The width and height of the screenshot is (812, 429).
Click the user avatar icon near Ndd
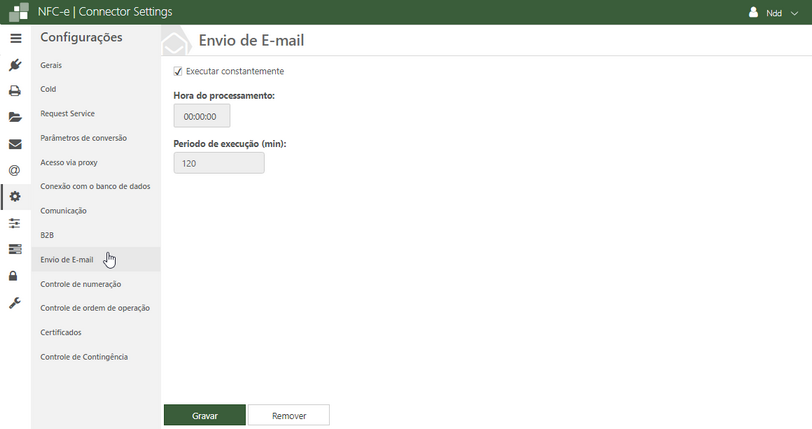click(x=753, y=12)
